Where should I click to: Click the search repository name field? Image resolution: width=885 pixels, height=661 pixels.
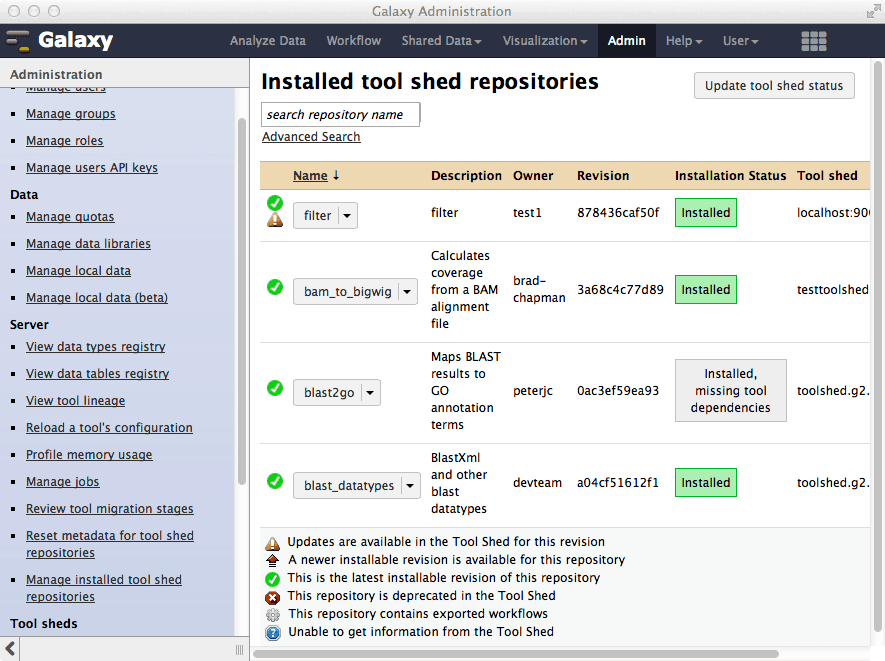pos(340,115)
